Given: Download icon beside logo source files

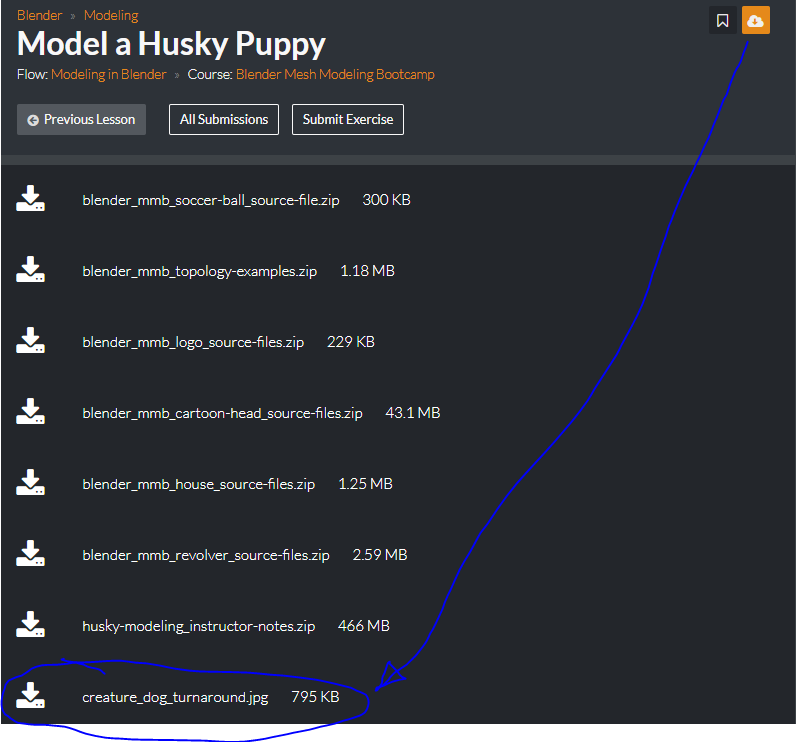Looking at the screenshot, I should tap(30, 340).
